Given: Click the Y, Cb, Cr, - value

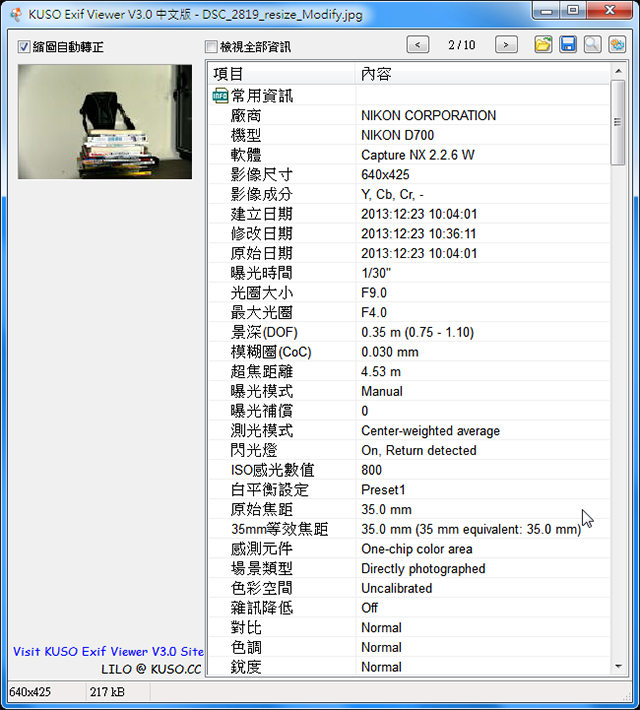Looking at the screenshot, I should click(392, 194).
